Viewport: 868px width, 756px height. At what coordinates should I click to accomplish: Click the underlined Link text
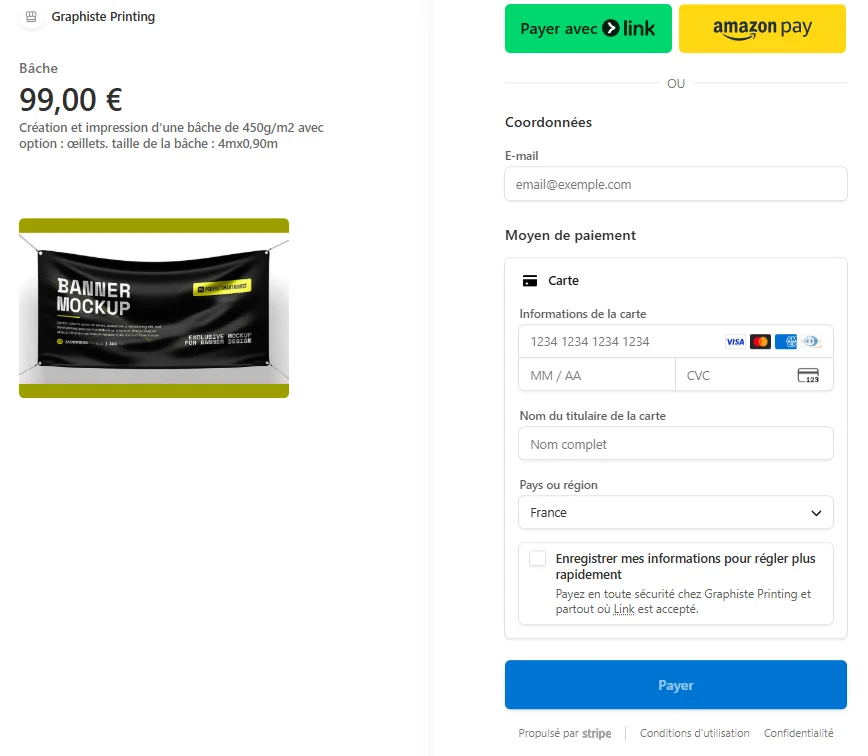[624, 609]
